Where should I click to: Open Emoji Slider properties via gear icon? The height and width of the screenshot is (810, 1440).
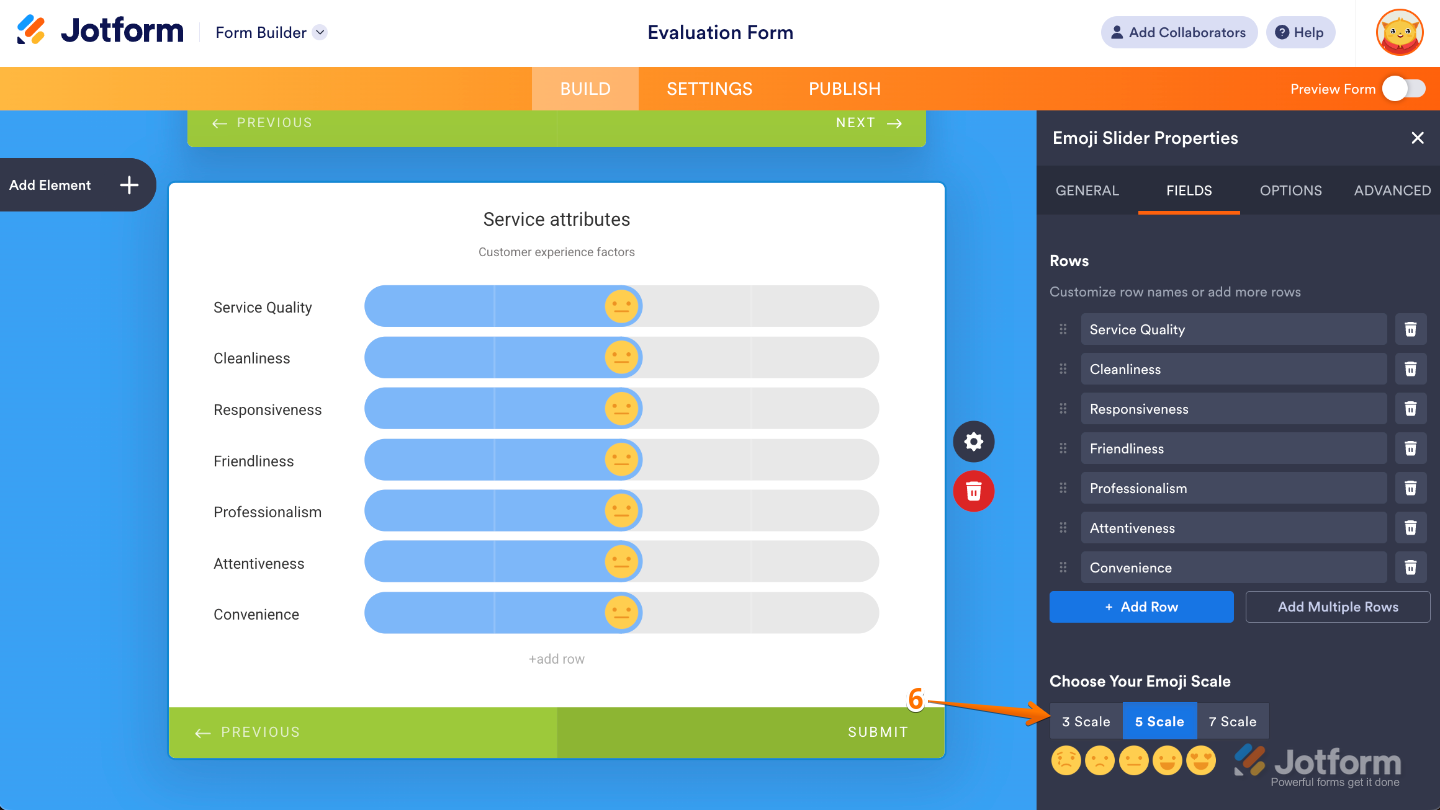(x=973, y=441)
